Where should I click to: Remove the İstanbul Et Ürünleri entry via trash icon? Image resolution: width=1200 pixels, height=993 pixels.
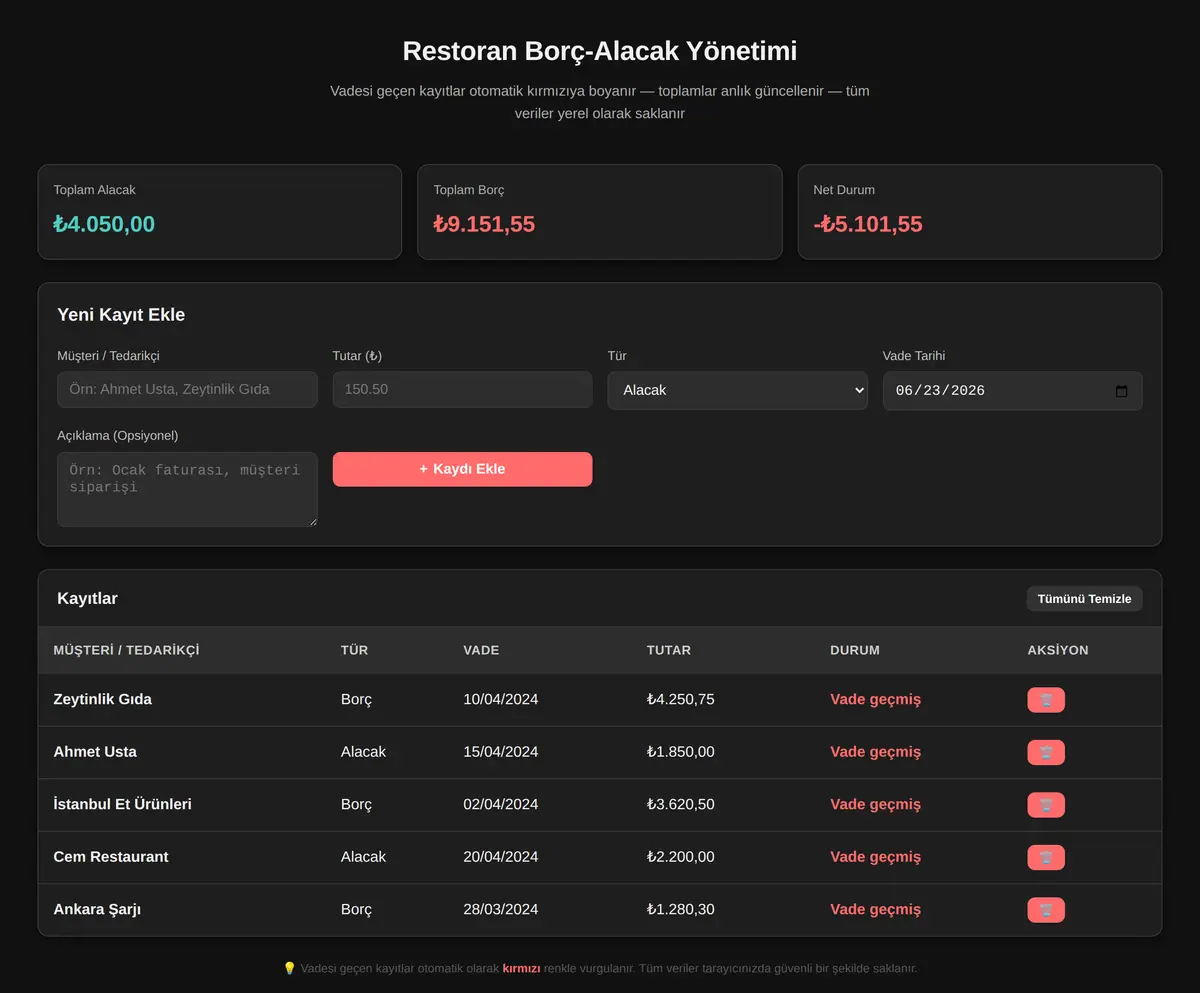click(1045, 805)
